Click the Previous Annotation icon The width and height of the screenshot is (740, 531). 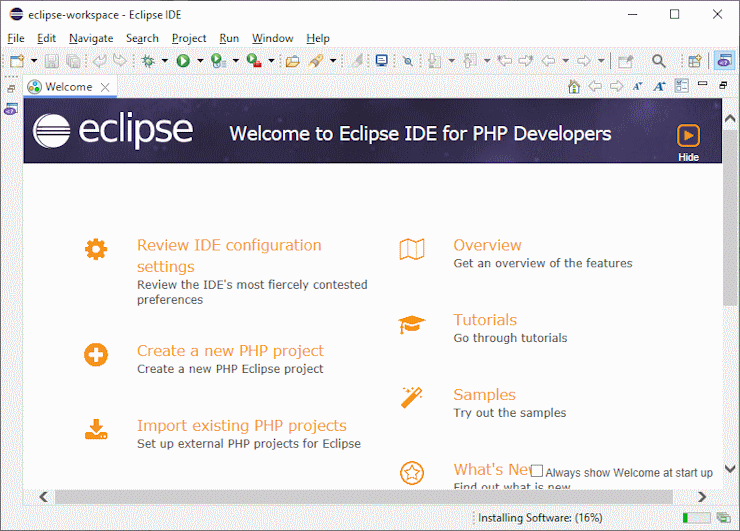tap(470, 61)
